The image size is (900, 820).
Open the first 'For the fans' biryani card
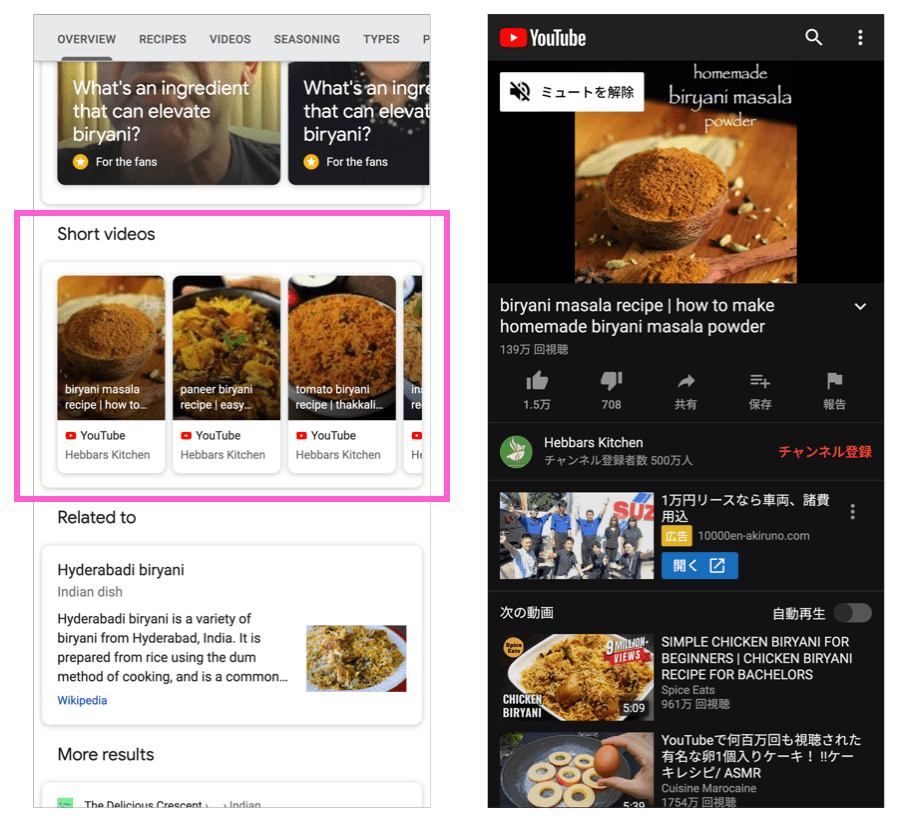(169, 123)
